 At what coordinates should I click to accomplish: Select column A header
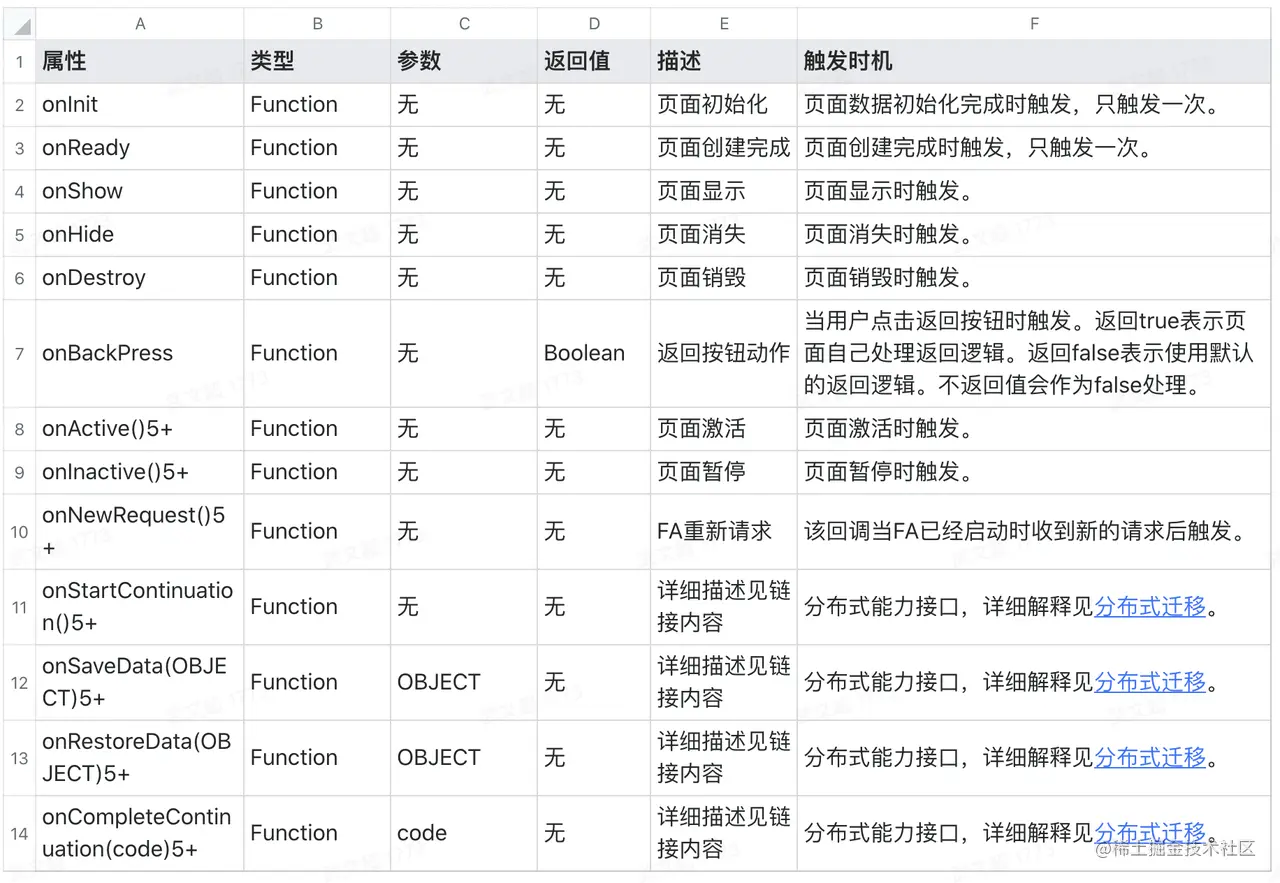tap(140, 24)
